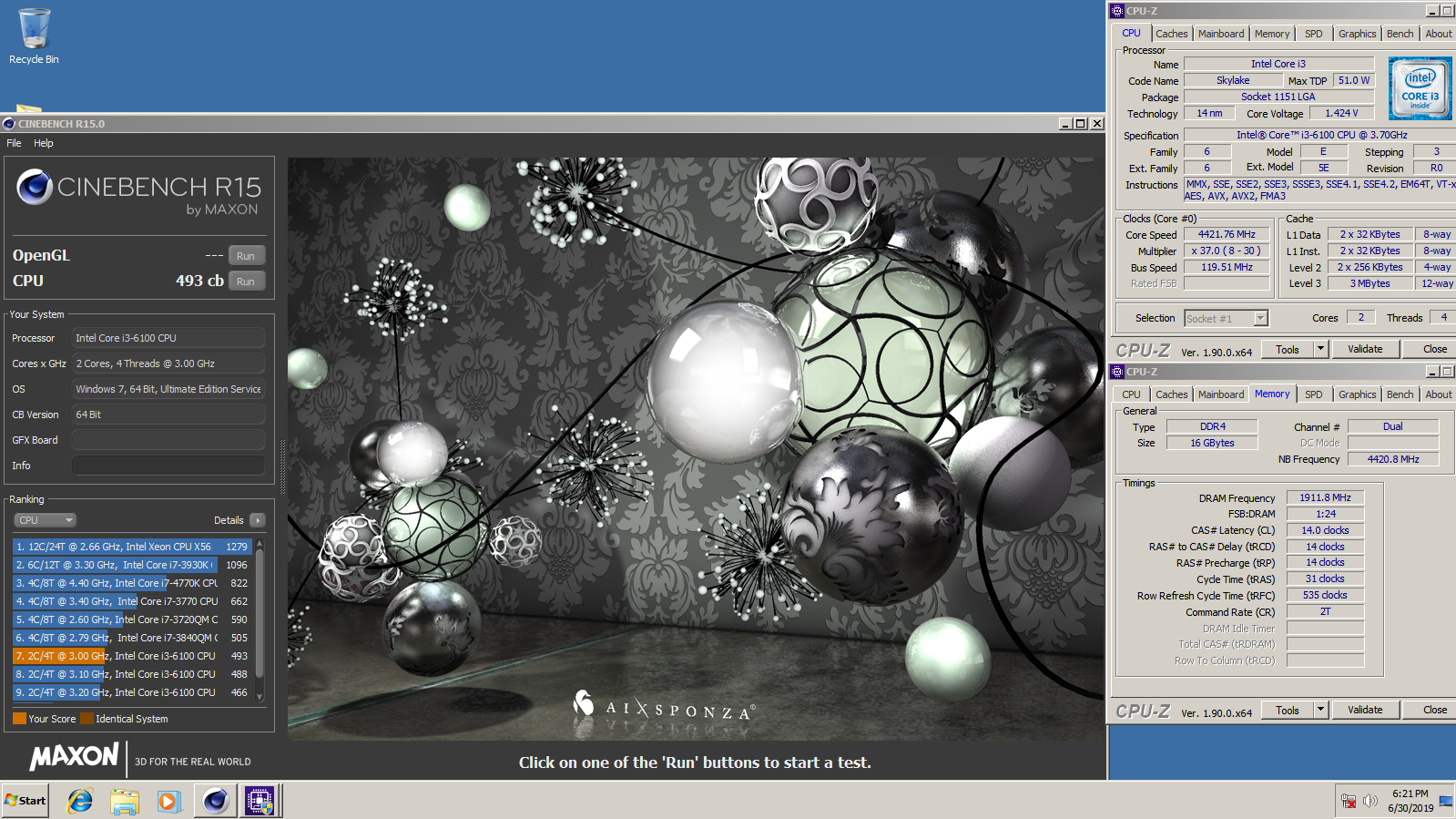Image resolution: width=1456 pixels, height=819 pixels.
Task: Click the Intel Core i3 logo badge
Action: (x=1420, y=88)
